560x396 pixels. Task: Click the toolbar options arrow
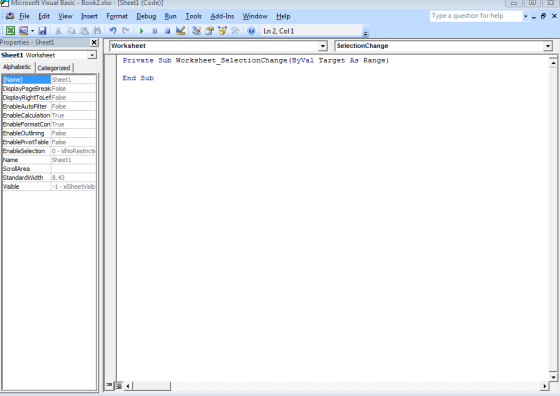click(365, 33)
